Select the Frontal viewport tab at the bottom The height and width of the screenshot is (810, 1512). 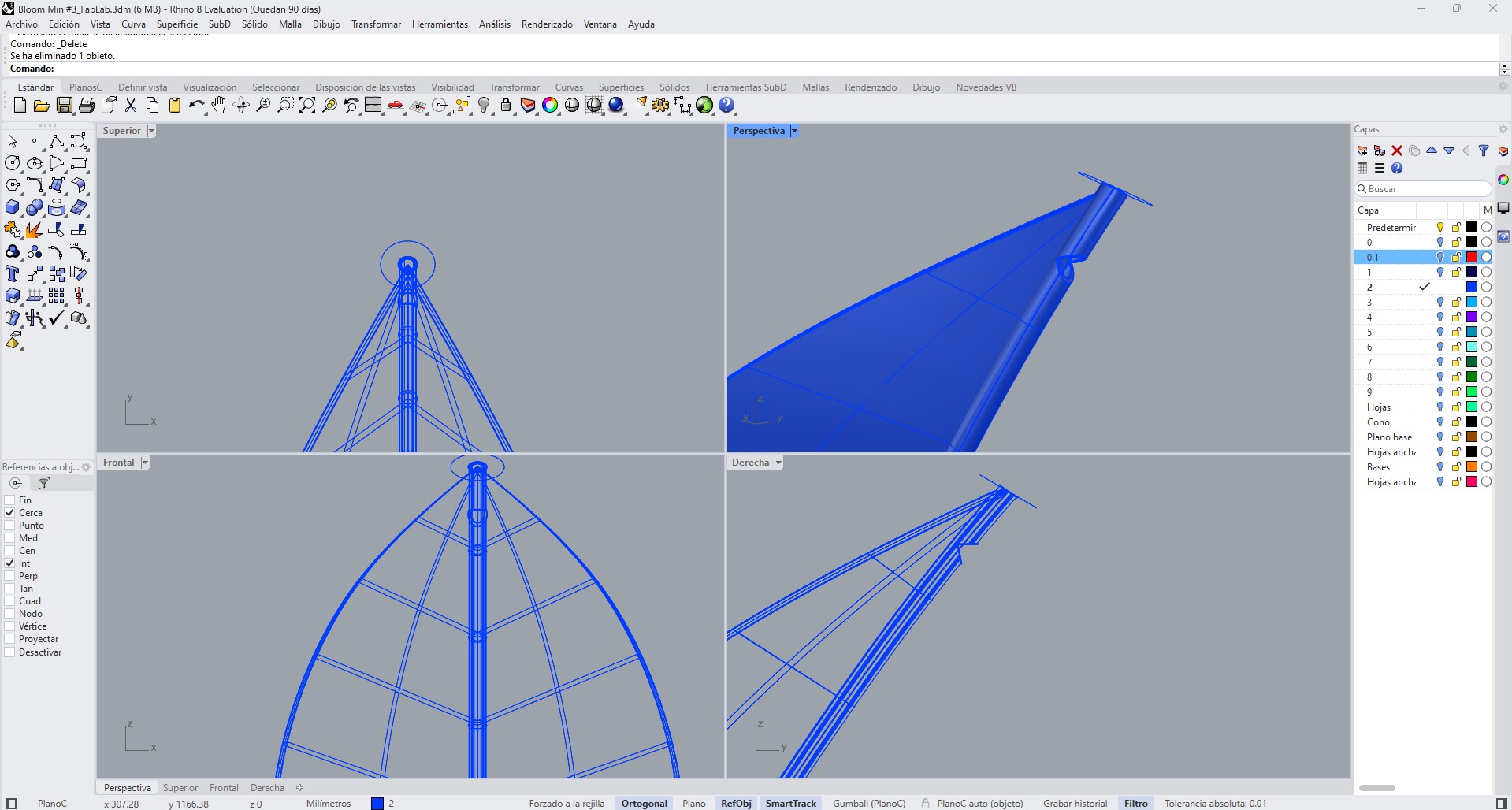[224, 788]
